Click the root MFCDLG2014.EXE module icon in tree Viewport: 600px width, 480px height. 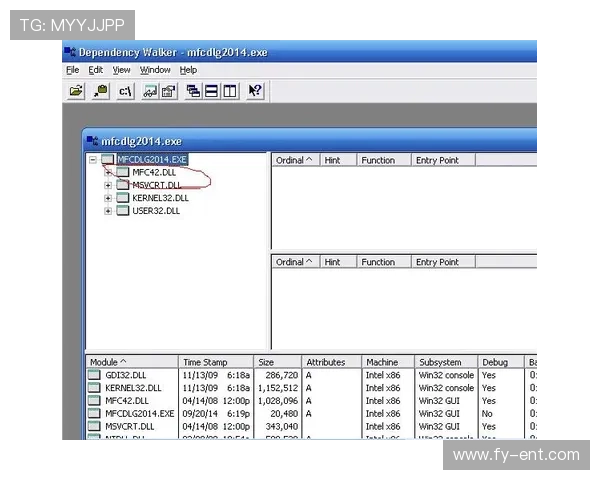click(x=108, y=159)
